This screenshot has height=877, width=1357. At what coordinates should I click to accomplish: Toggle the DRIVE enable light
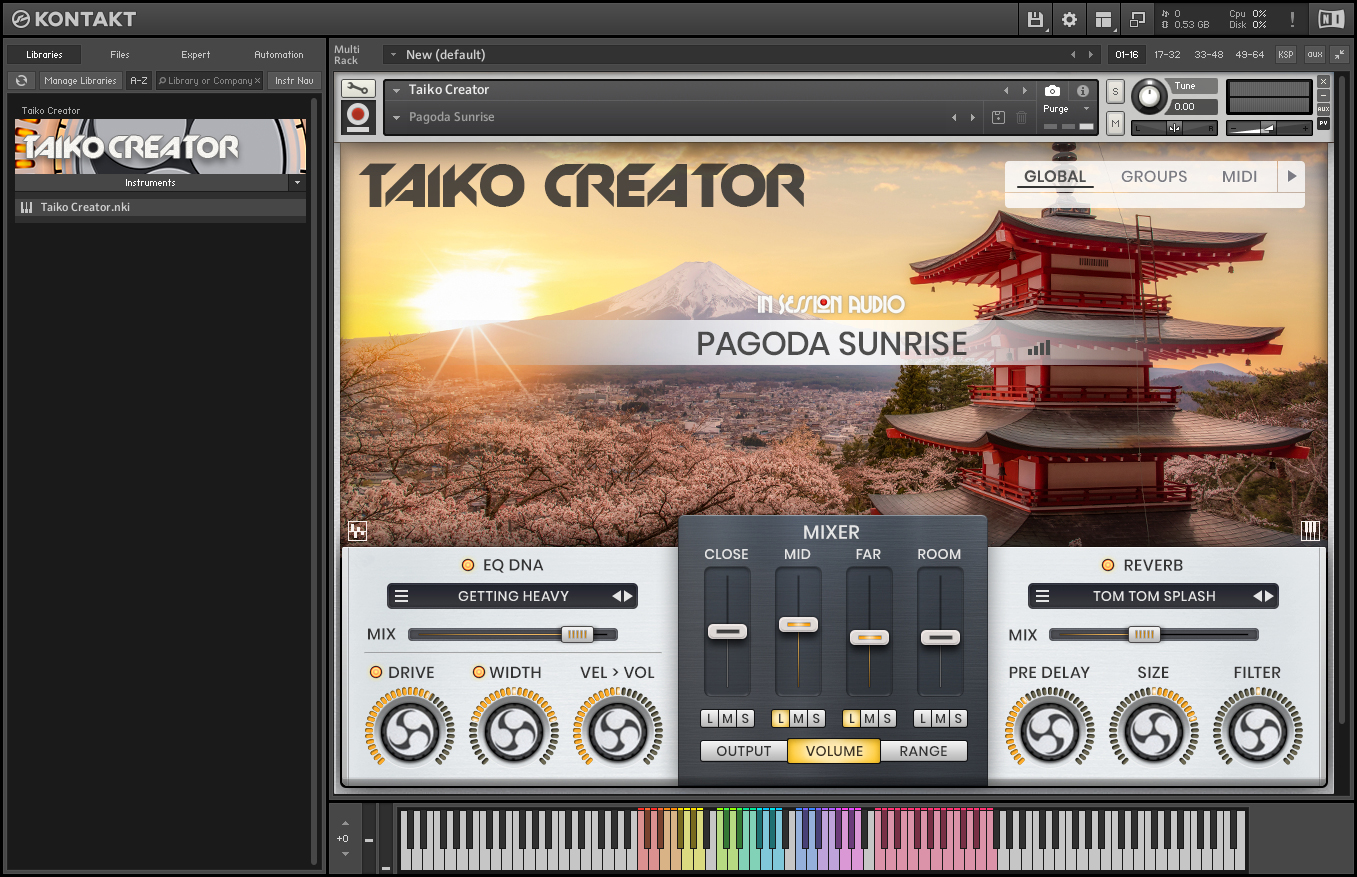pos(376,672)
